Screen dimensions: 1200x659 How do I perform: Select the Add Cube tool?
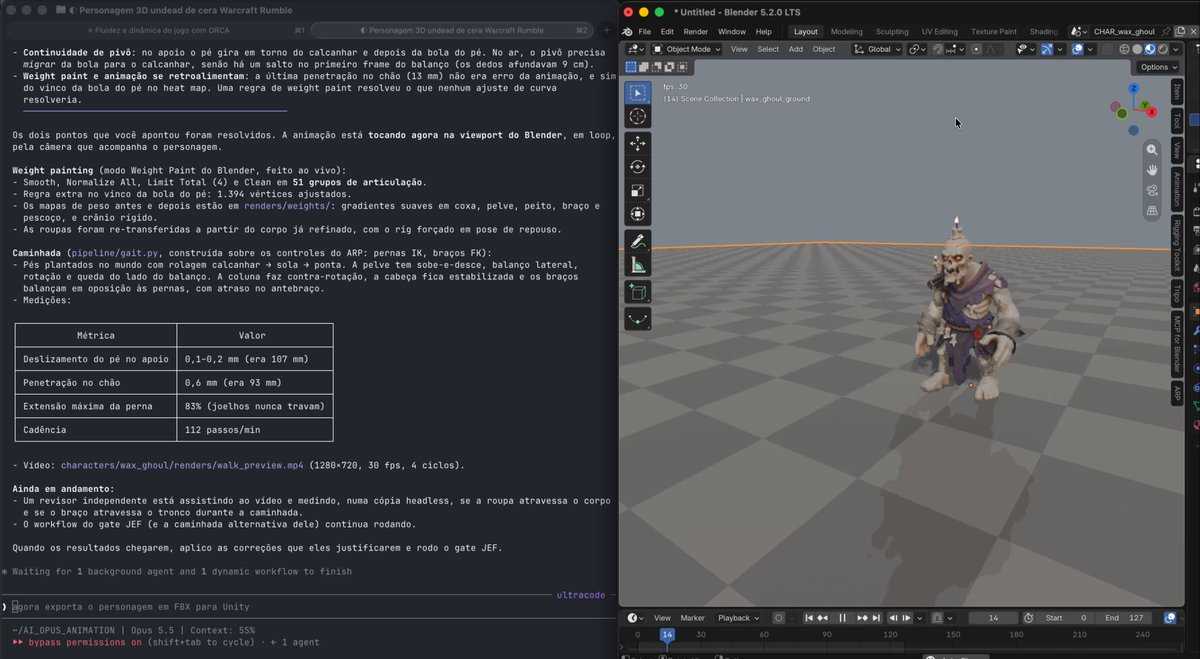pyautogui.click(x=638, y=292)
